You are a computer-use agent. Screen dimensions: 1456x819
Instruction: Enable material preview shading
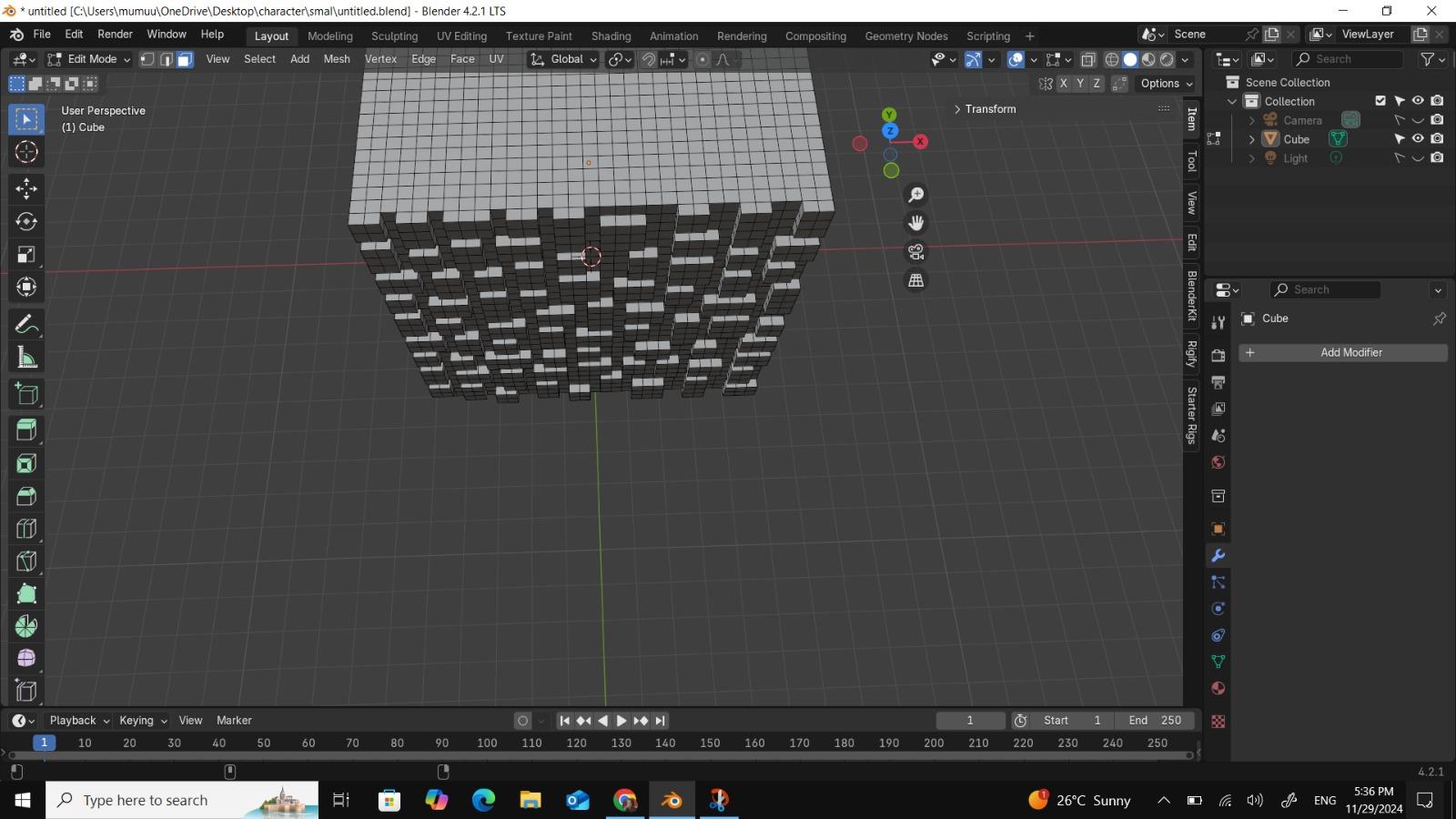1148,59
